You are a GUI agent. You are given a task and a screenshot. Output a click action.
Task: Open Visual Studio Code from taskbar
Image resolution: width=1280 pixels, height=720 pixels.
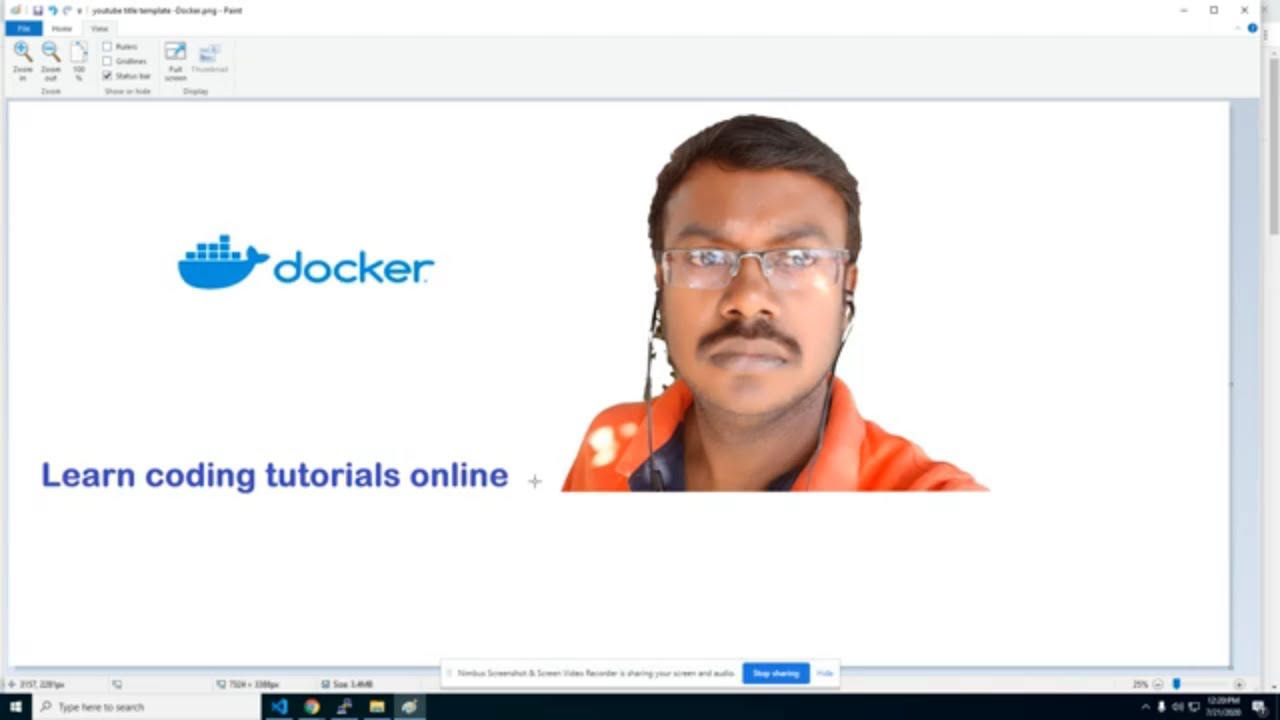coord(279,707)
